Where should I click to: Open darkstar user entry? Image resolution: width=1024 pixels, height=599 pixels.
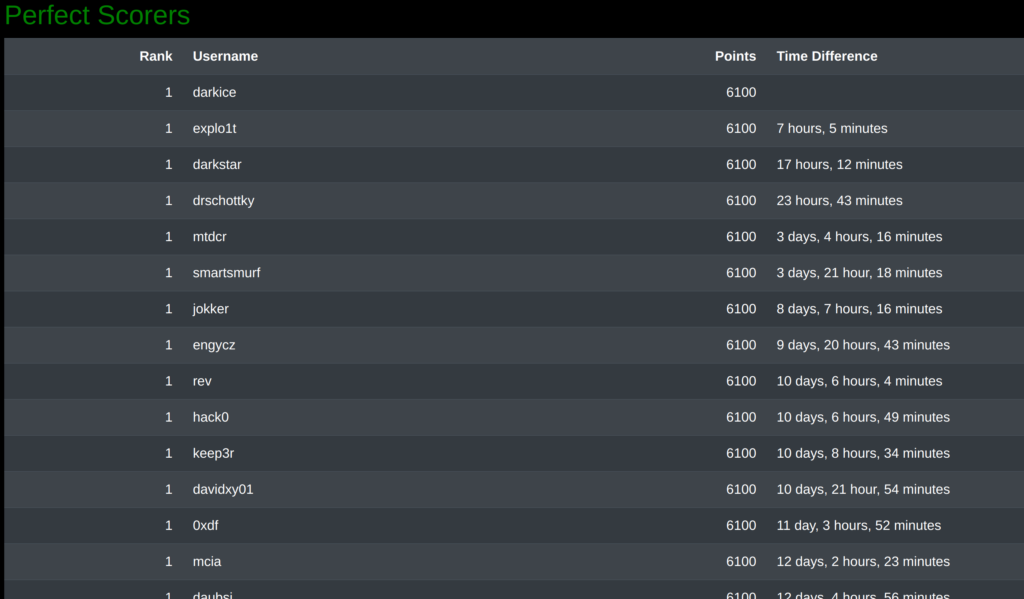coord(217,165)
